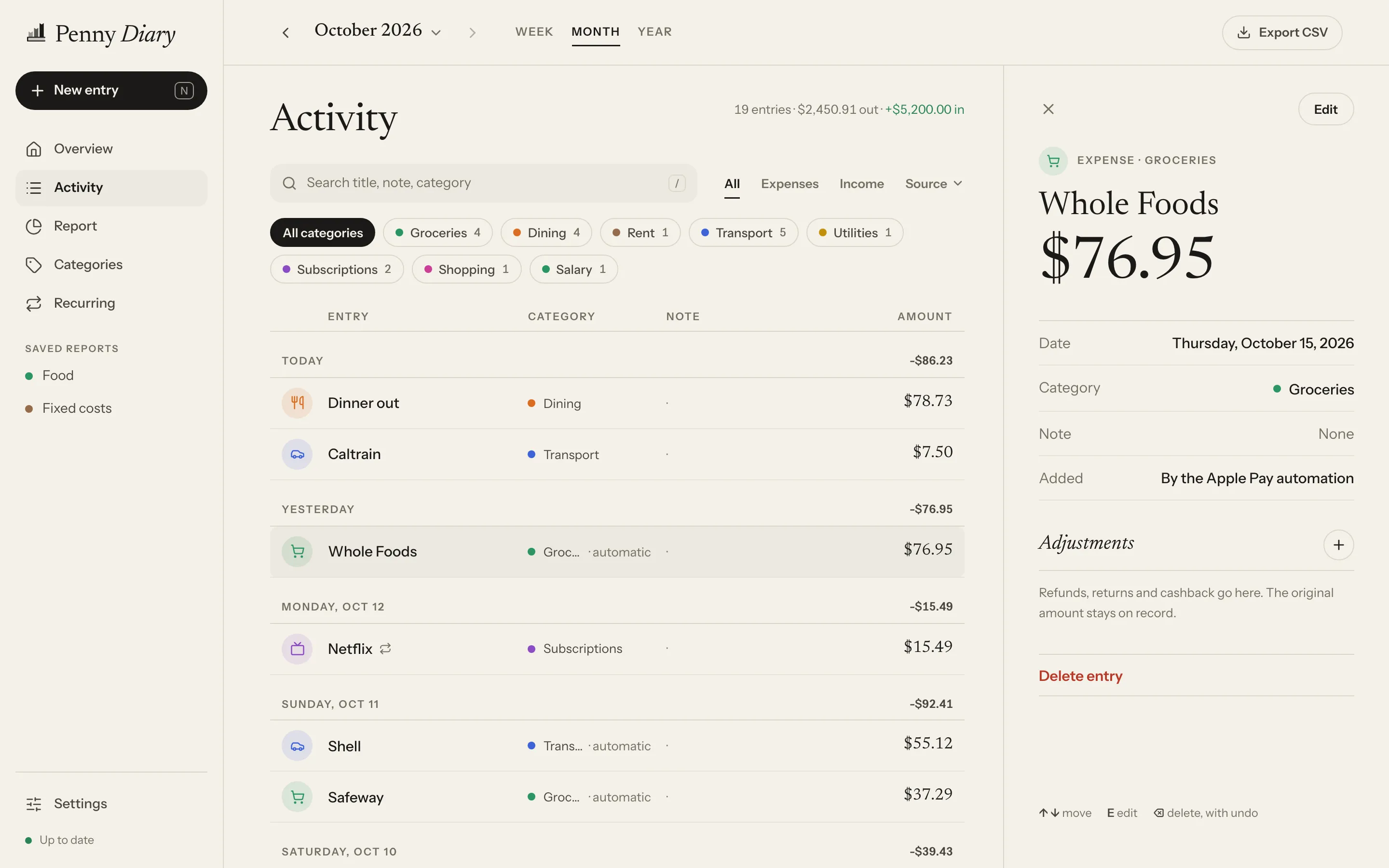
Task: Filter by Groceries category chip
Action: pos(438,232)
